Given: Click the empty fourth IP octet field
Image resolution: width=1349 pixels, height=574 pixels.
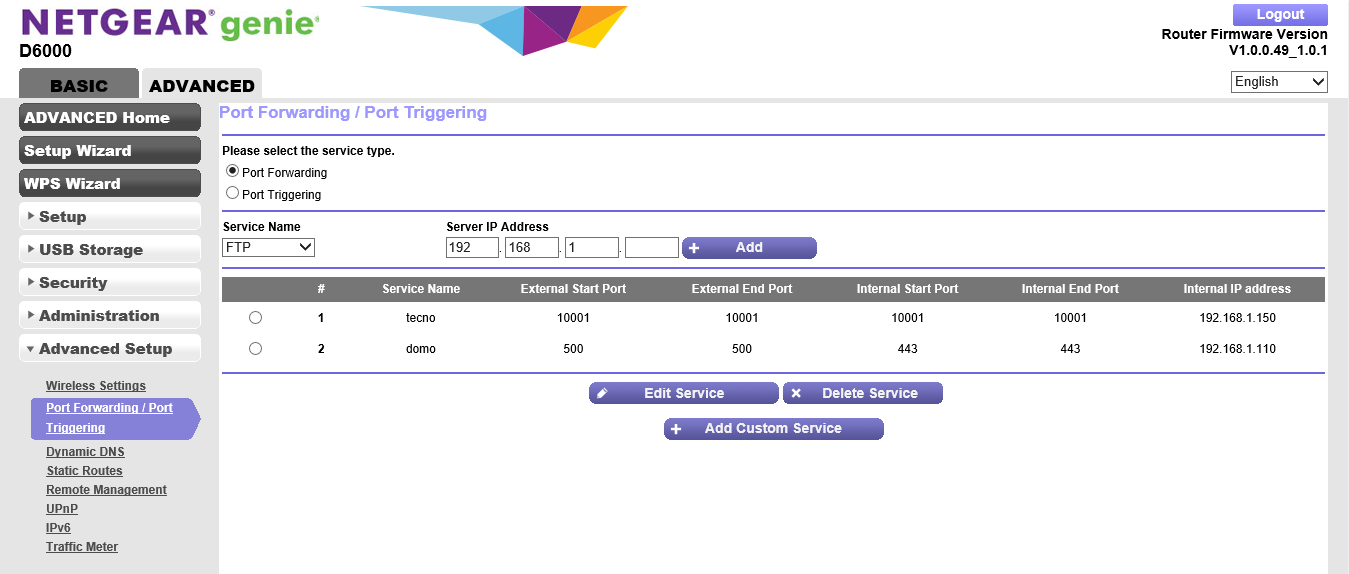Looking at the screenshot, I should (x=652, y=247).
